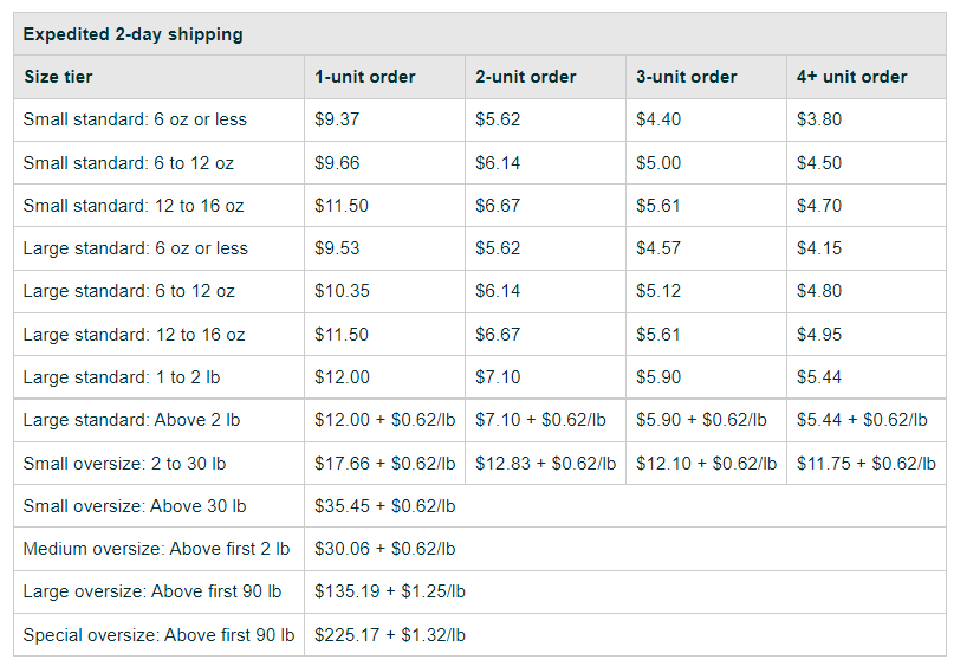This screenshot has height=666, width=960.
Task: Select the Size tier column header
Action: click(58, 77)
